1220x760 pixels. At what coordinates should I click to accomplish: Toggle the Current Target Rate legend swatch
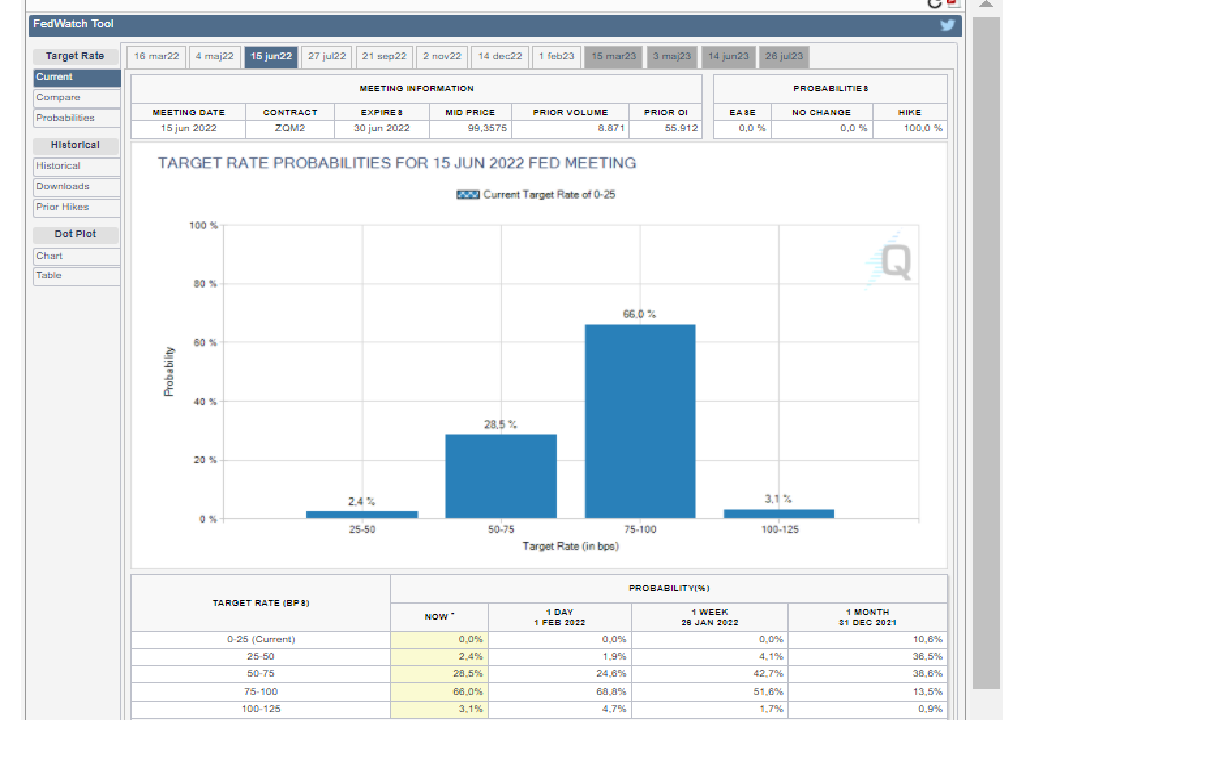click(x=468, y=195)
